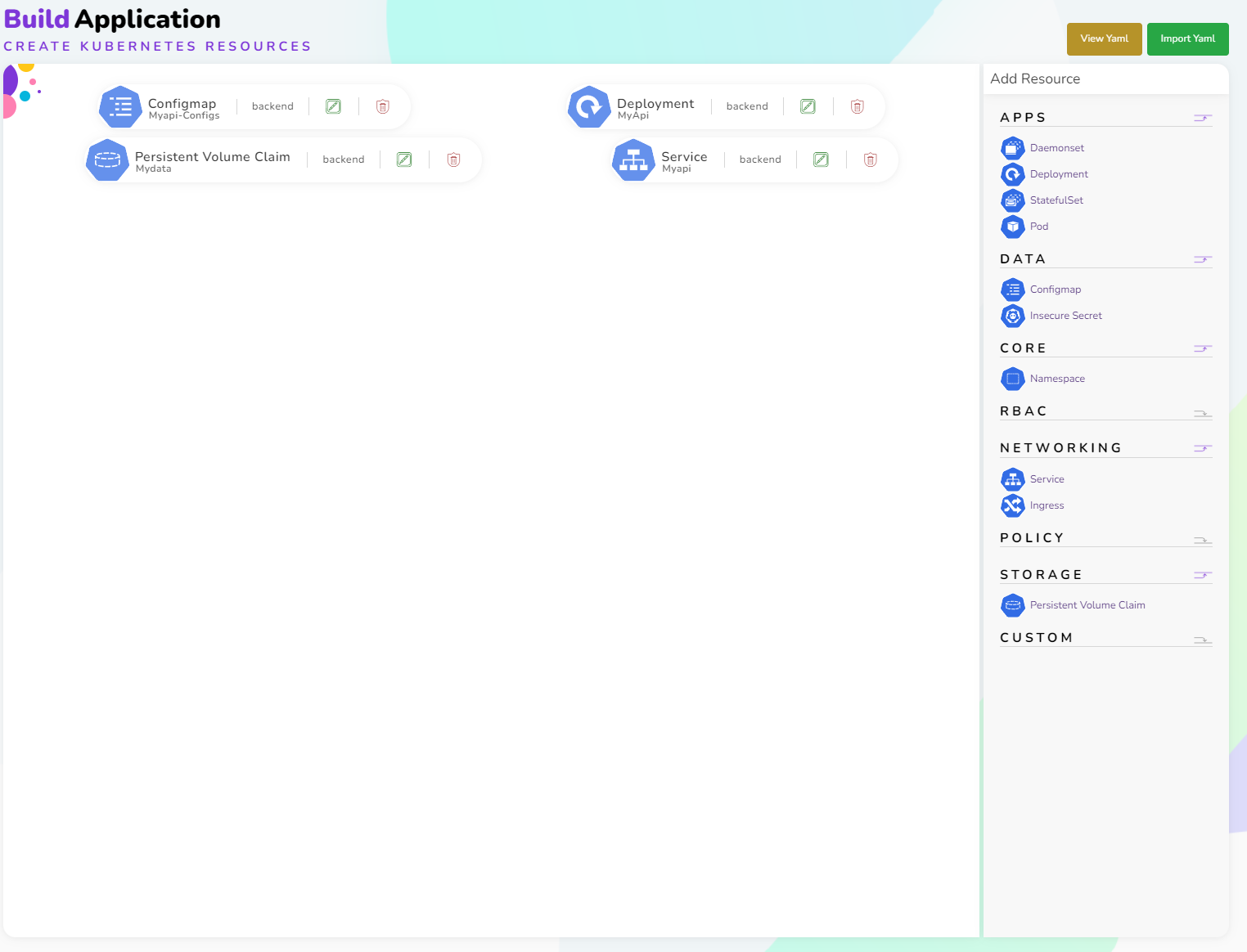Add a Pod resource

click(1039, 227)
